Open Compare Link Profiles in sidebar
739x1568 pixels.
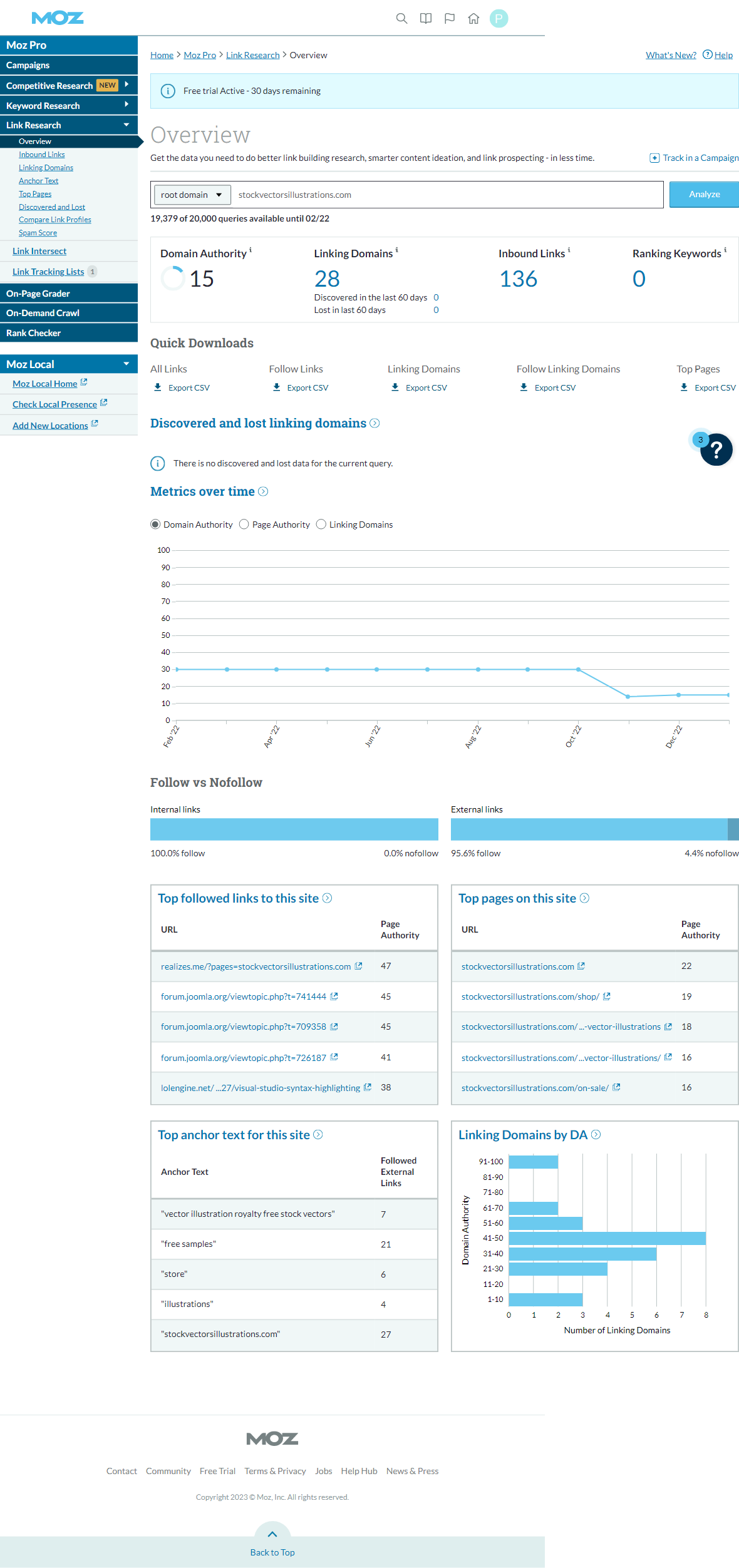point(55,220)
